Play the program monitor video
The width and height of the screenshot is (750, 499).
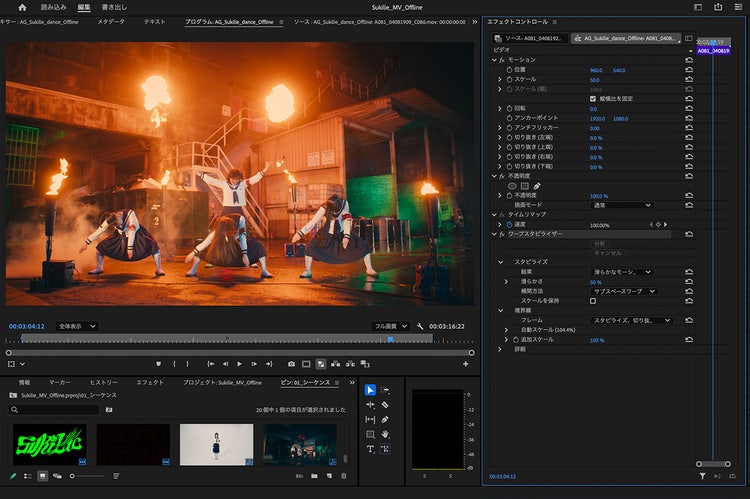(x=239, y=364)
